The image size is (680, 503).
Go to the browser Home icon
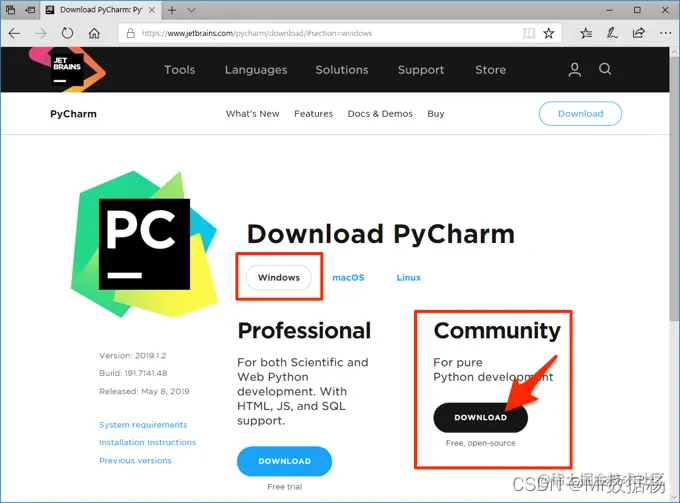94,33
